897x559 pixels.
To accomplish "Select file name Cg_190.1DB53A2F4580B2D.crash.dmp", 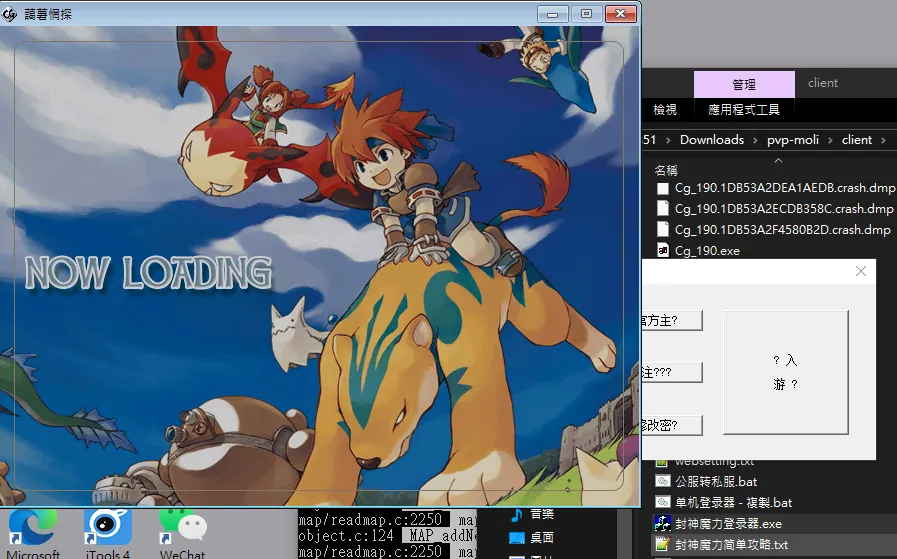I will (x=783, y=229).
